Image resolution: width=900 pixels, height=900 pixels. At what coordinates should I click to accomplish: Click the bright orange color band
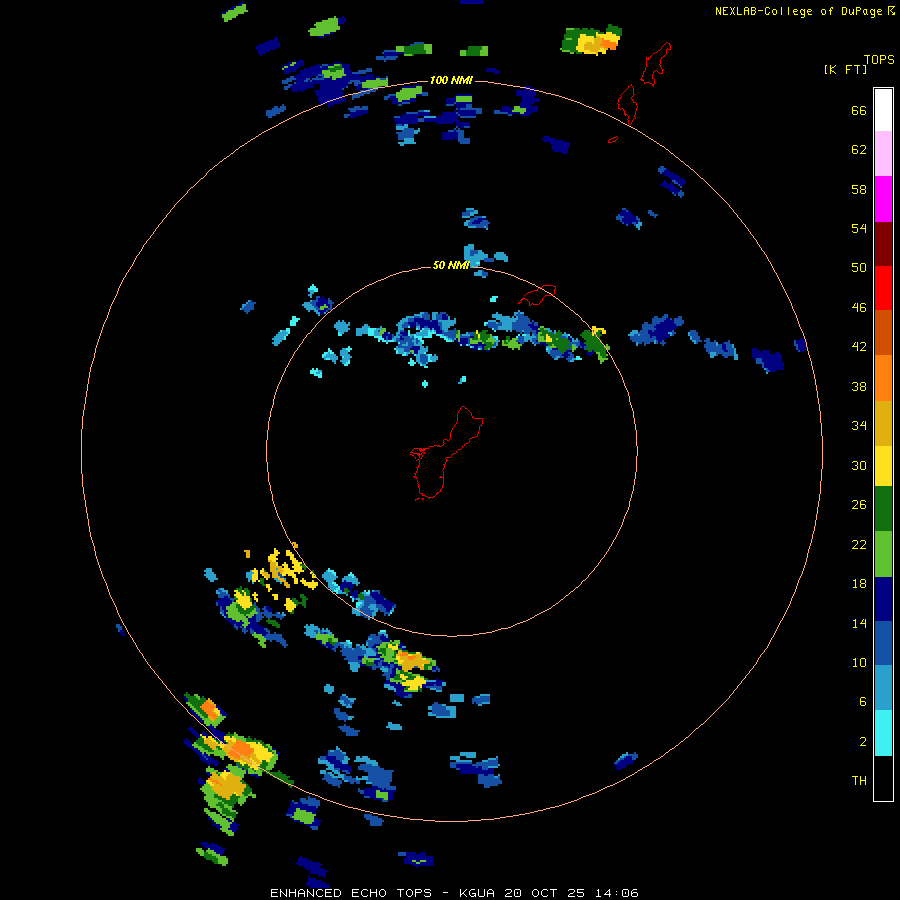(x=883, y=377)
